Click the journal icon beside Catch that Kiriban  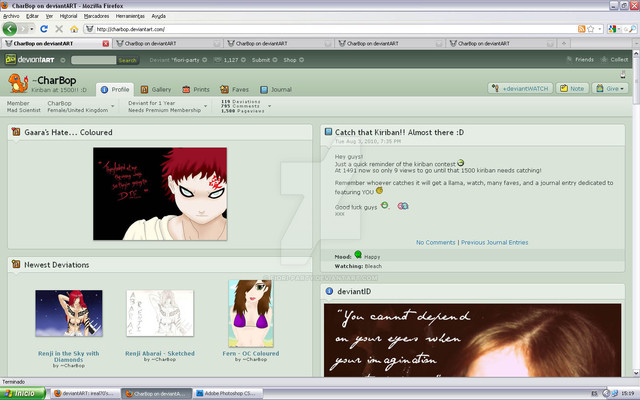(328, 131)
